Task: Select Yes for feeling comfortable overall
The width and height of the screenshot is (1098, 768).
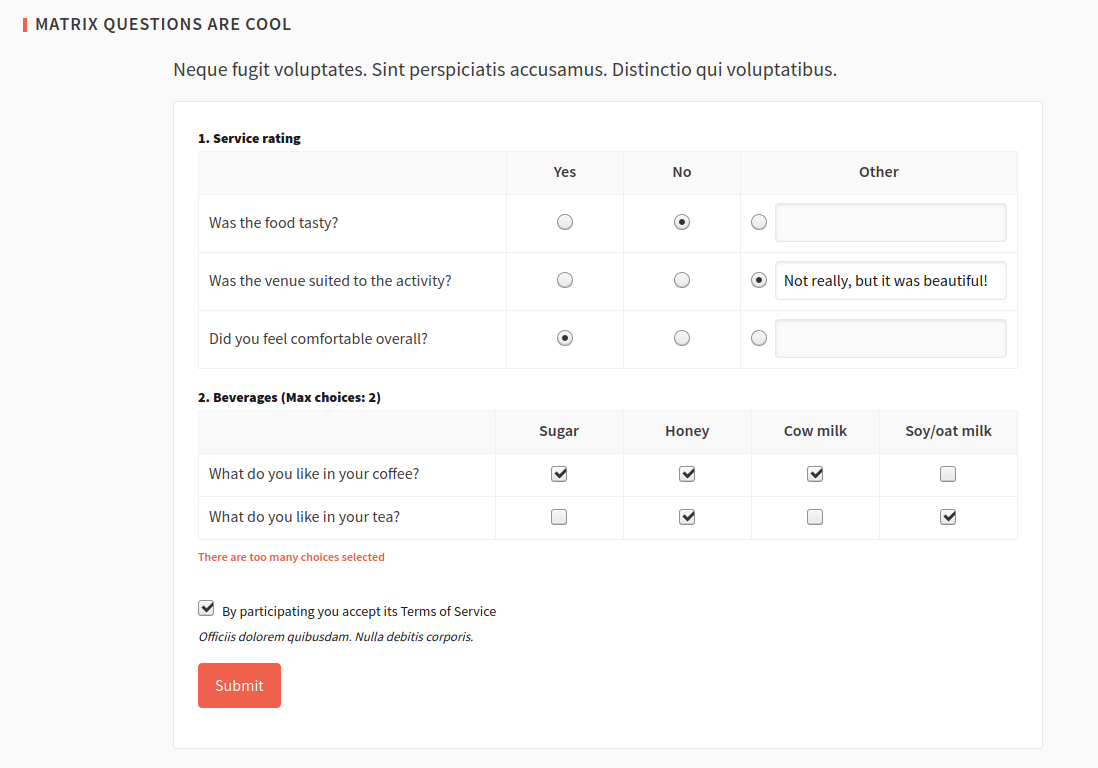Action: (x=565, y=338)
